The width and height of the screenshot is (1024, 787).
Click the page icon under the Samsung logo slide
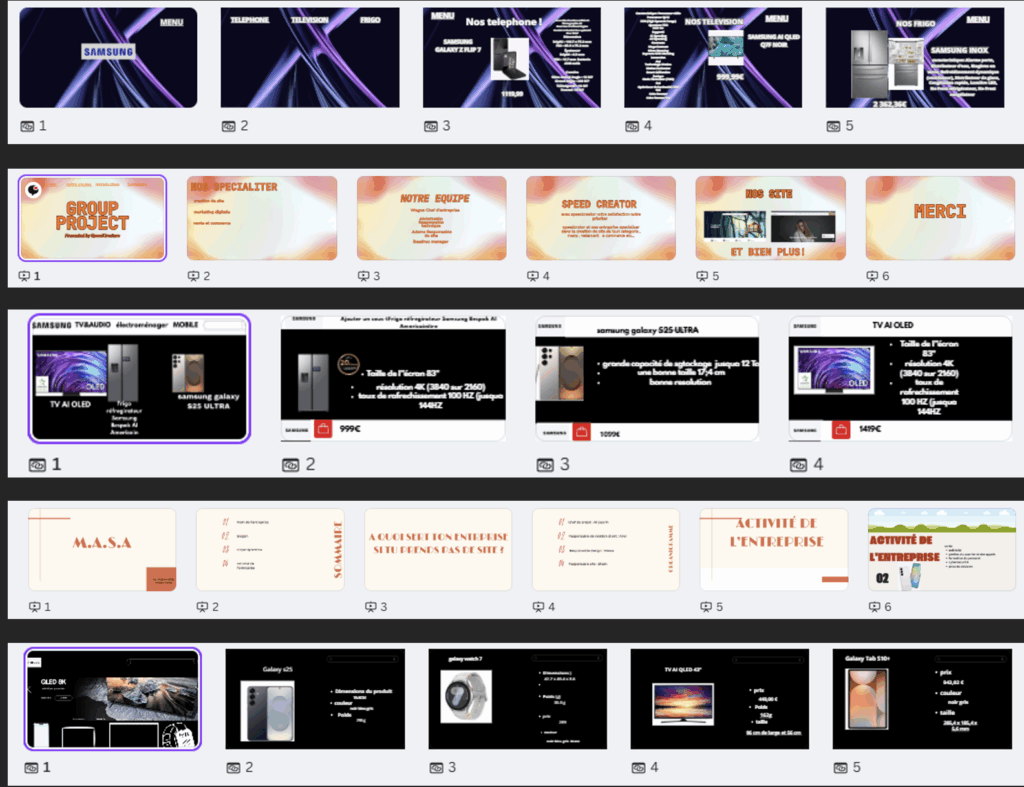(28, 126)
